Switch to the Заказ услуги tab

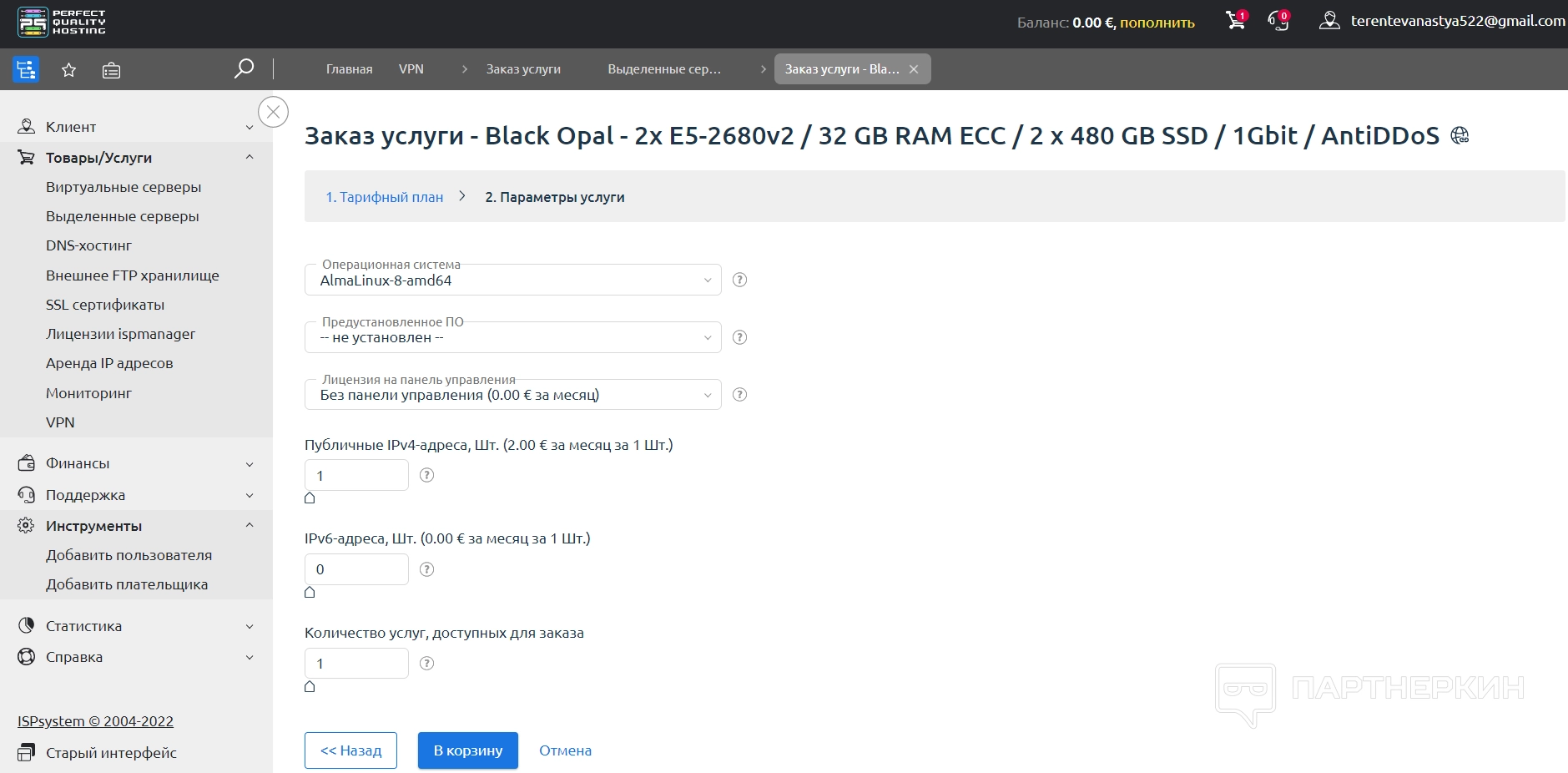523,69
